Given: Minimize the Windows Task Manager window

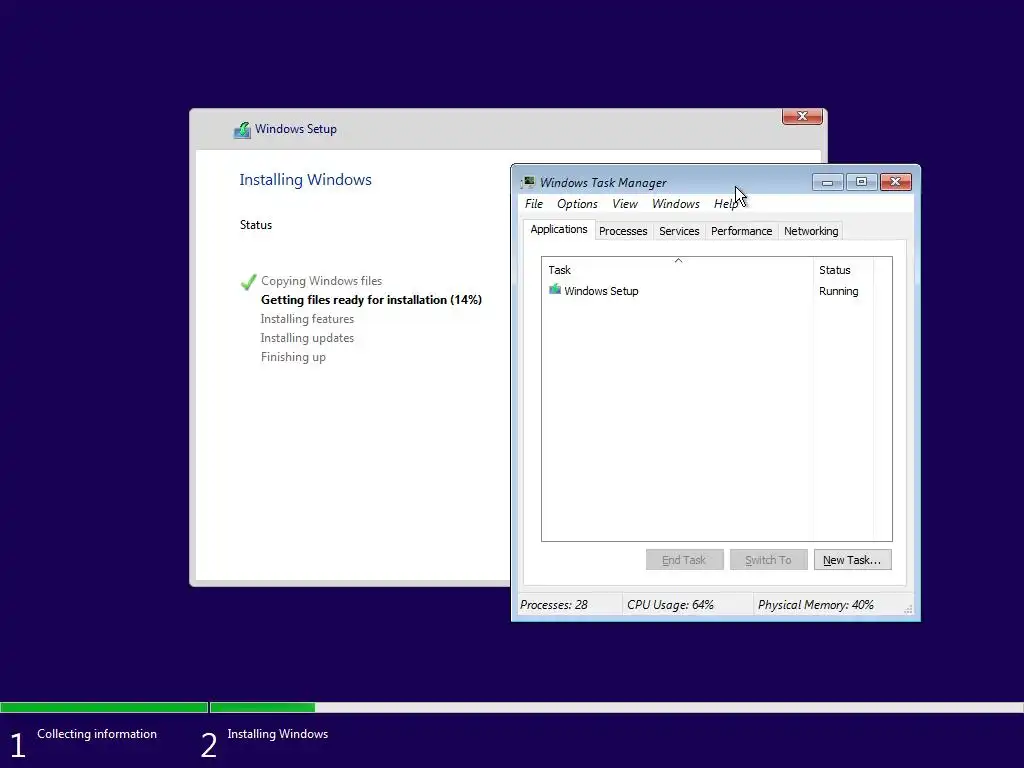Looking at the screenshot, I should click(827, 182).
